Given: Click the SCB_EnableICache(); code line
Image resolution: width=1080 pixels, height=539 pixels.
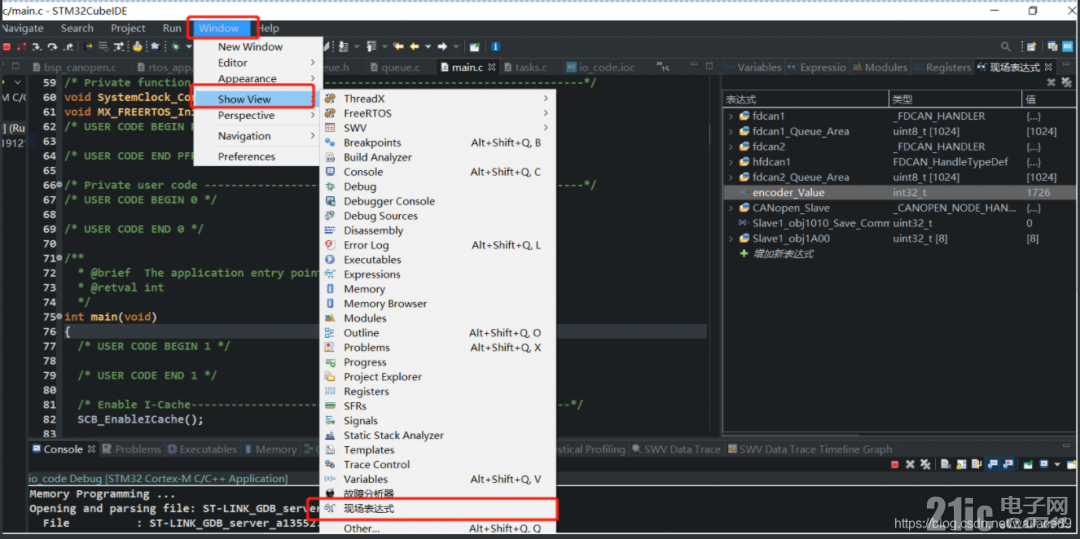Looking at the screenshot, I should click(x=141, y=419).
